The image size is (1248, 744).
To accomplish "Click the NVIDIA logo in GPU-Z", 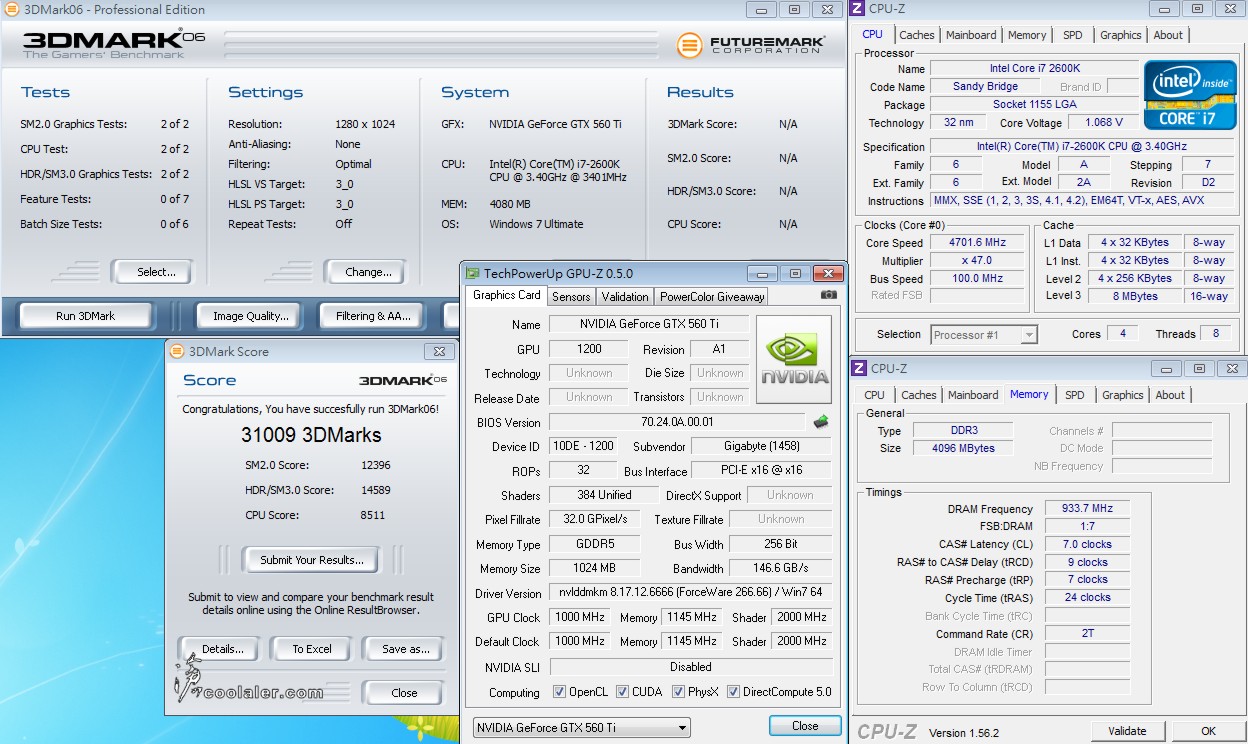I will coord(794,360).
